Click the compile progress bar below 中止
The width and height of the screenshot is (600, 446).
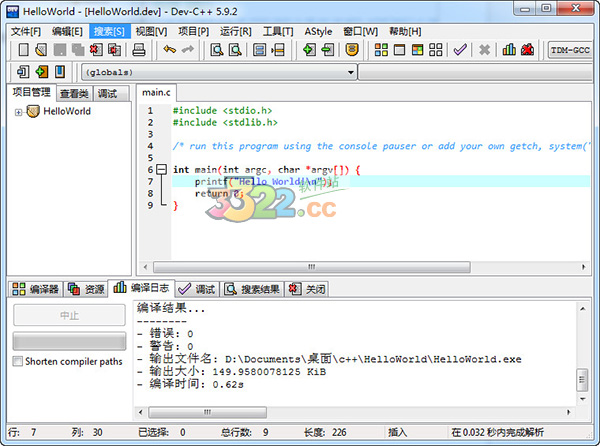pyautogui.click(x=69, y=341)
